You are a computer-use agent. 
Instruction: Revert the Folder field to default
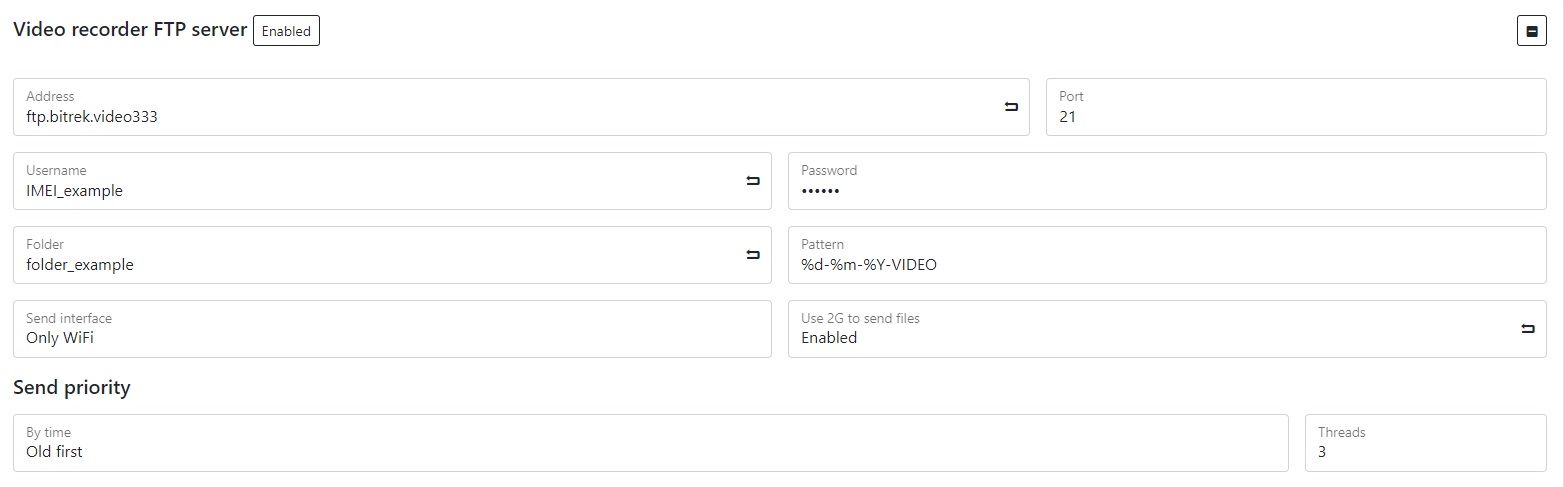tap(753, 255)
